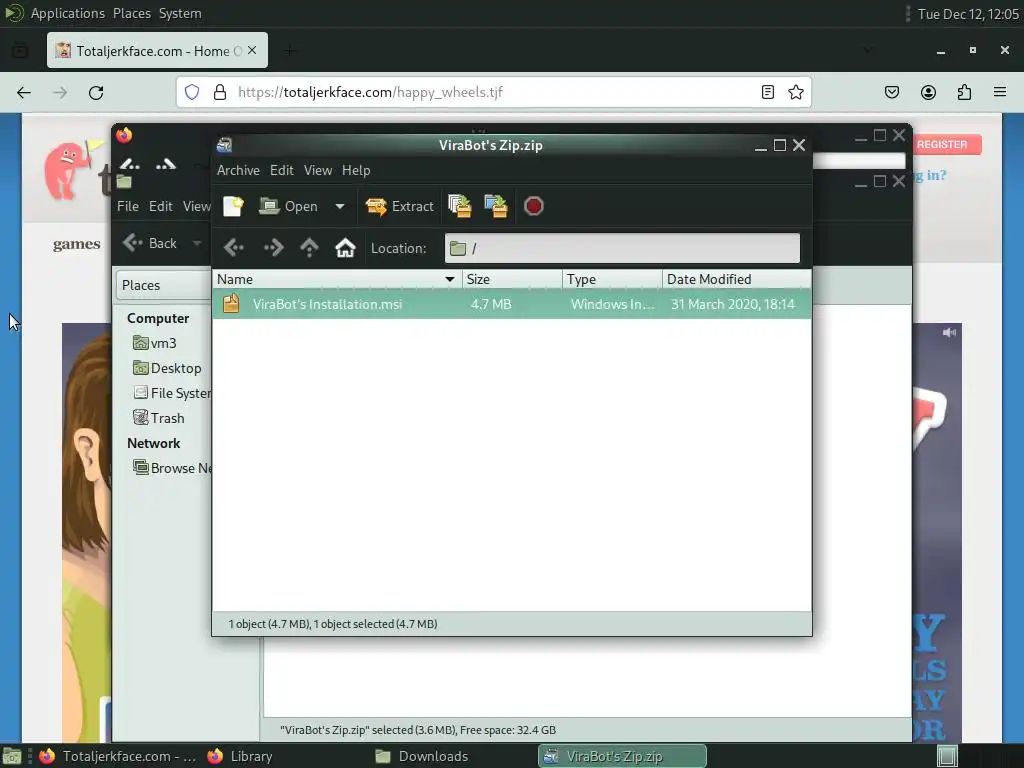This screenshot has height=768, width=1024.
Task: Click the games link on the website
Action: point(76,244)
